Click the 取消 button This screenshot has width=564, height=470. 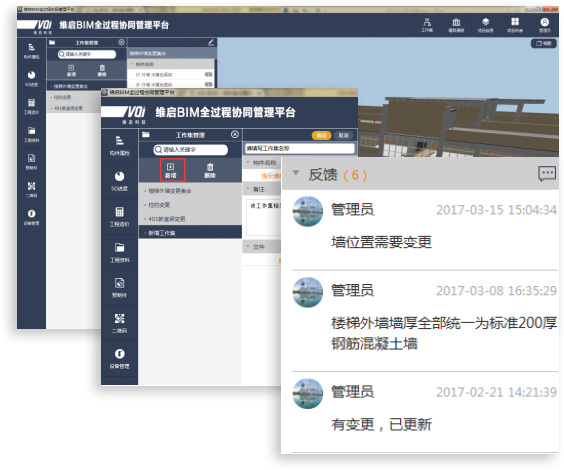pos(343,136)
